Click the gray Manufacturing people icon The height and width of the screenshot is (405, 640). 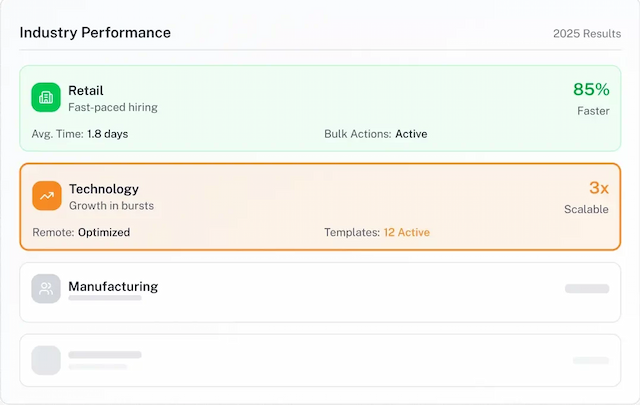[x=46, y=289]
